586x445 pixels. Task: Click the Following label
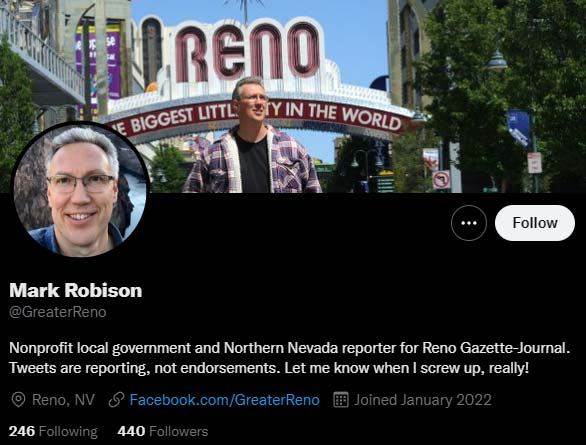(x=68, y=431)
